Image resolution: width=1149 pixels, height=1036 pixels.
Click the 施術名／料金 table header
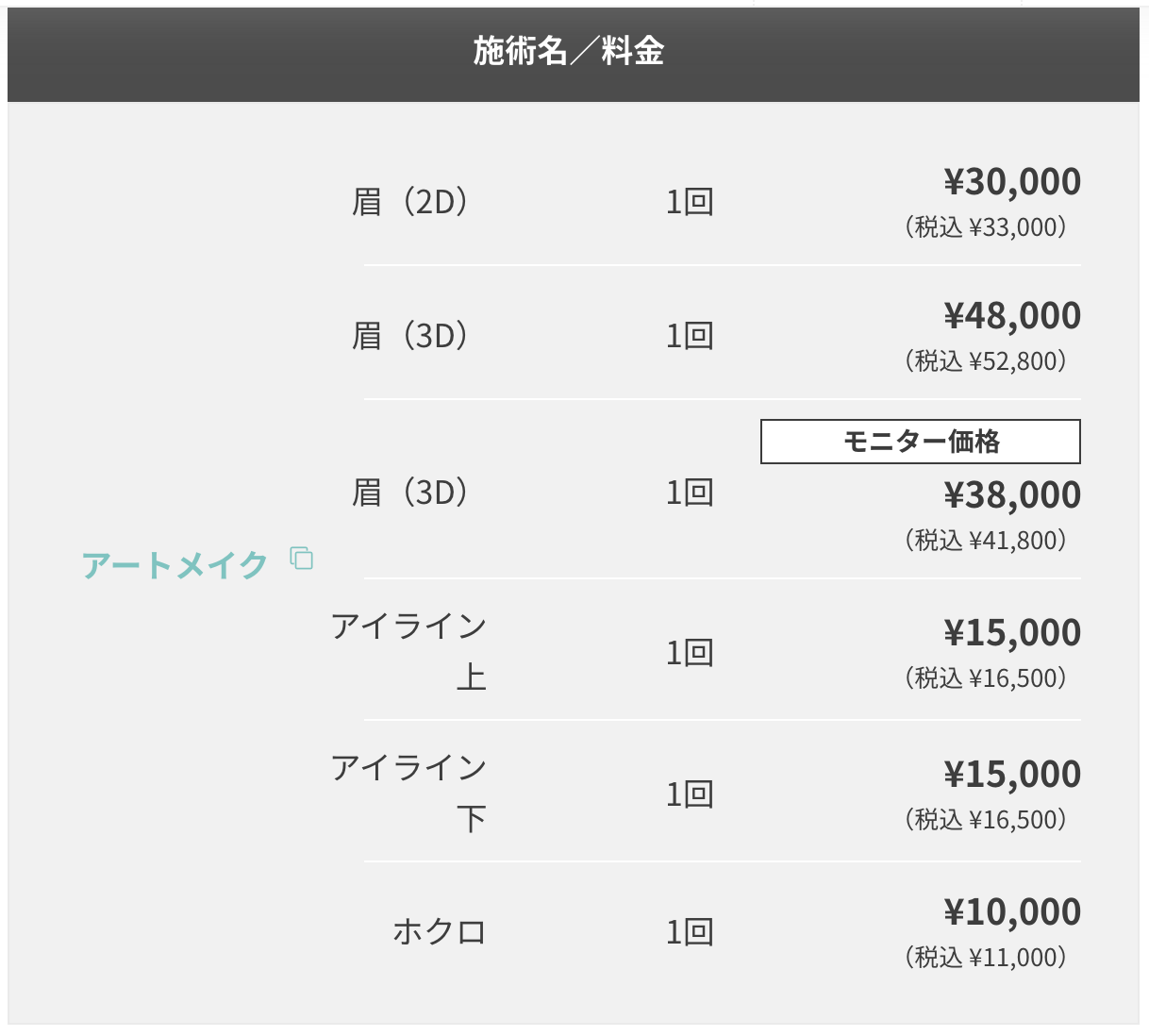(x=569, y=51)
